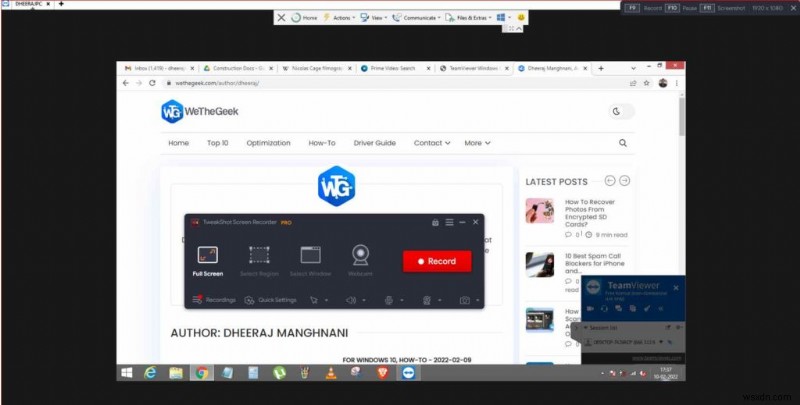The width and height of the screenshot is (800, 405).
Task: Open Google Chrome from the Windows taskbar
Action: tap(200, 372)
